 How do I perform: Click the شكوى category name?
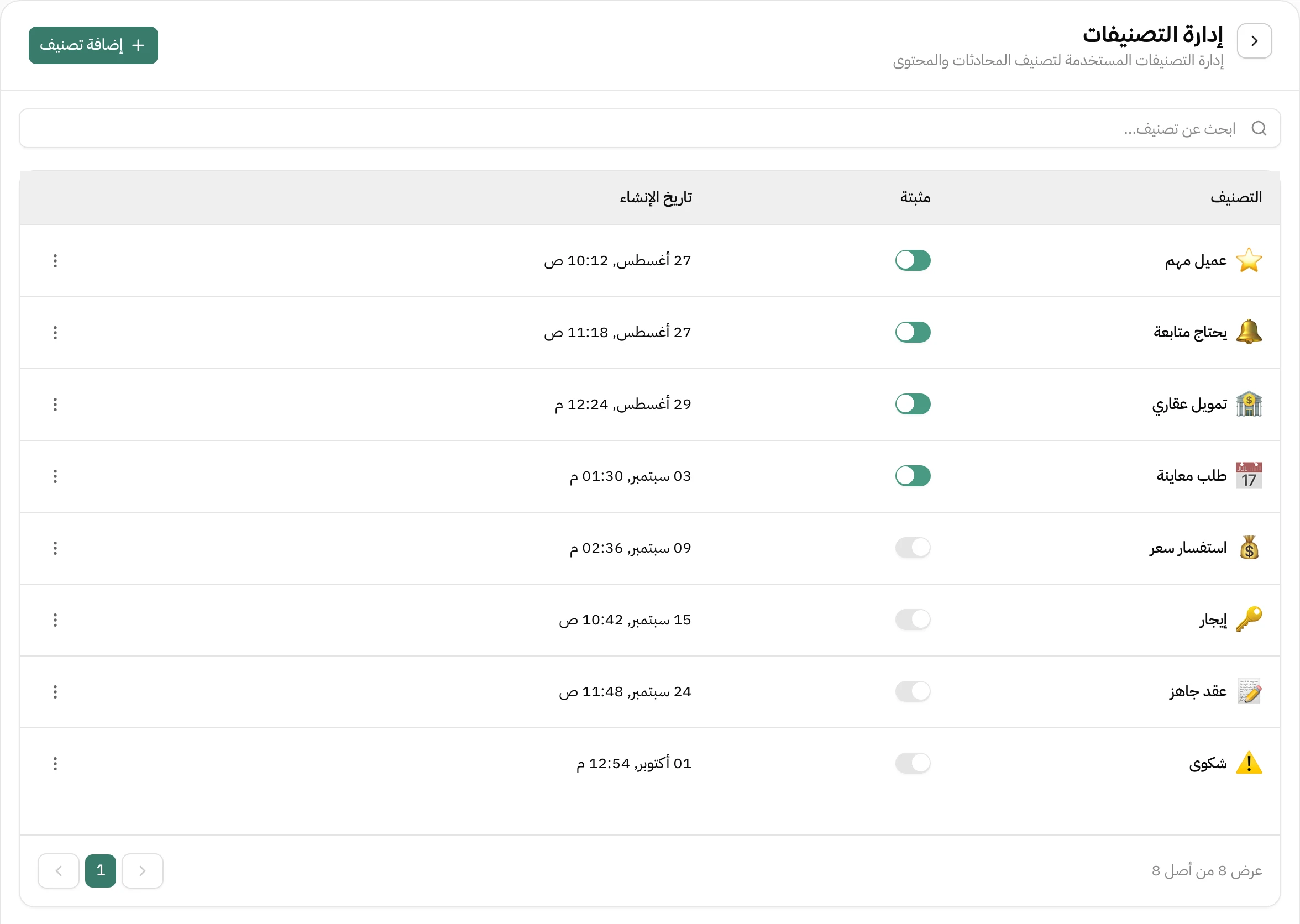pos(1208,764)
